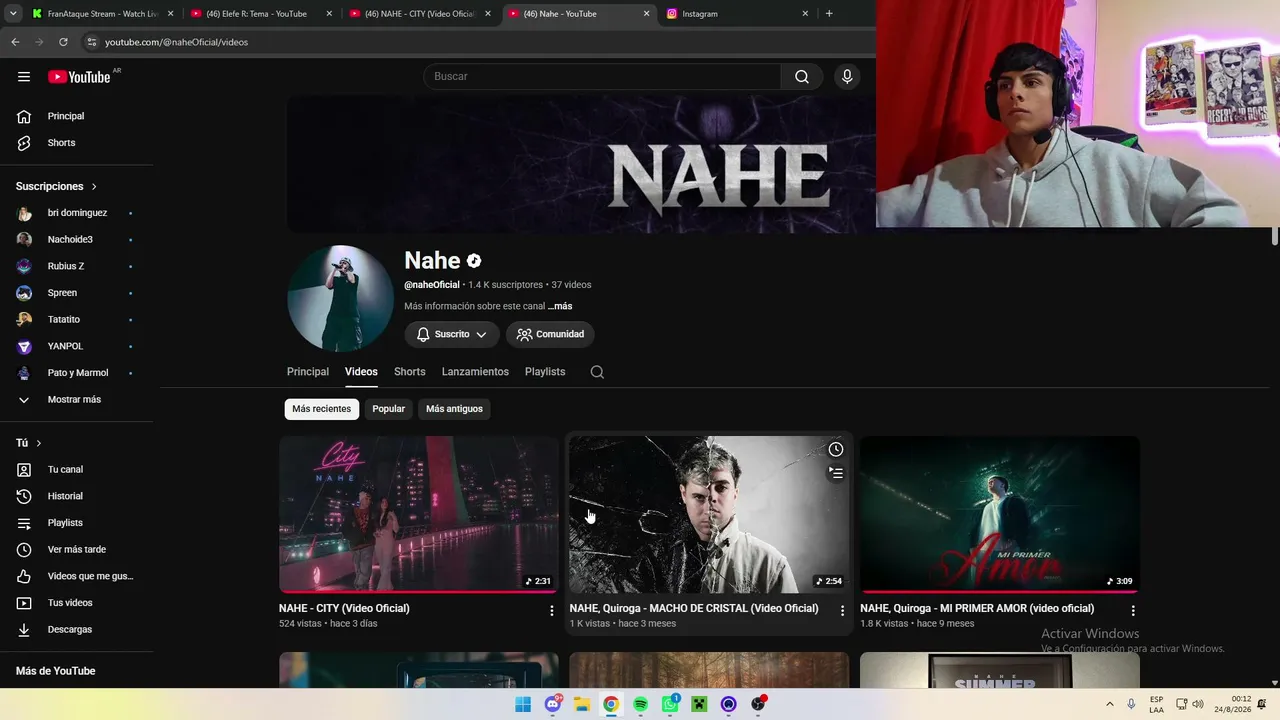The height and width of the screenshot is (720, 1280).
Task: Open options menu for MACHO DE CRISTAL
Action: tap(842, 610)
